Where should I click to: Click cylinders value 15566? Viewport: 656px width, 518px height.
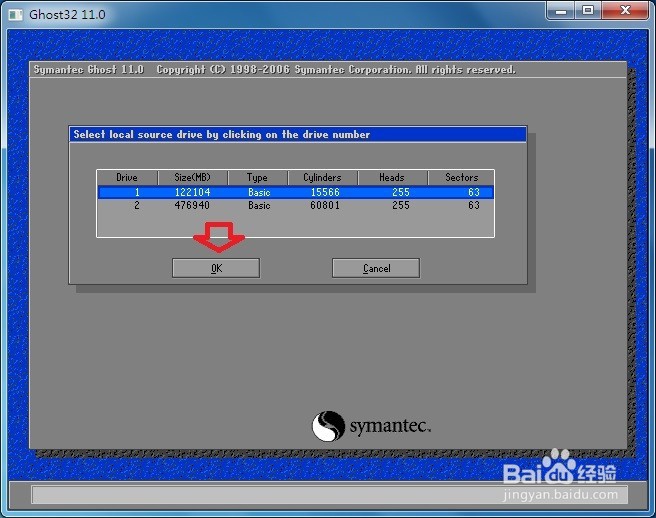click(325, 192)
